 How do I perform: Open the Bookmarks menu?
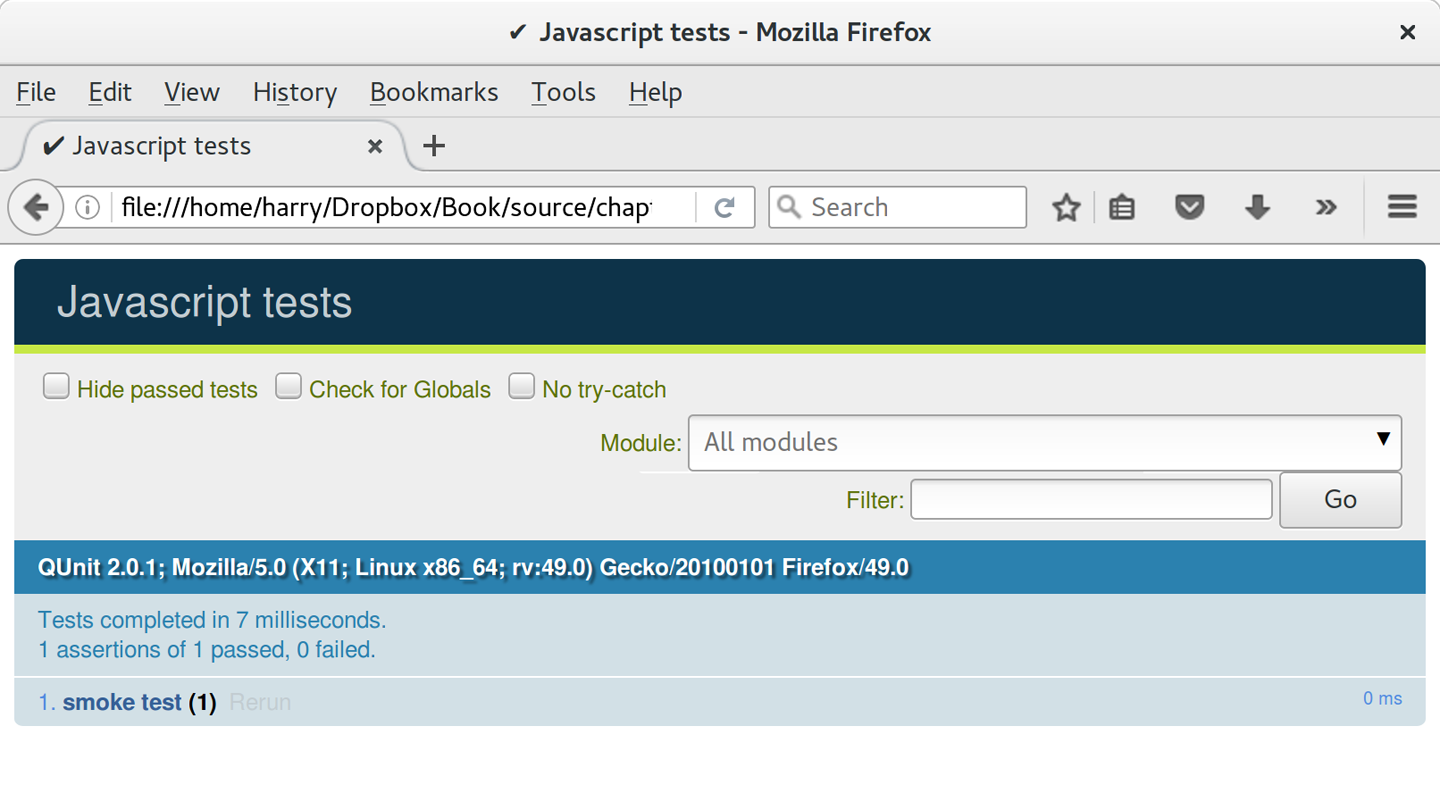(x=434, y=92)
